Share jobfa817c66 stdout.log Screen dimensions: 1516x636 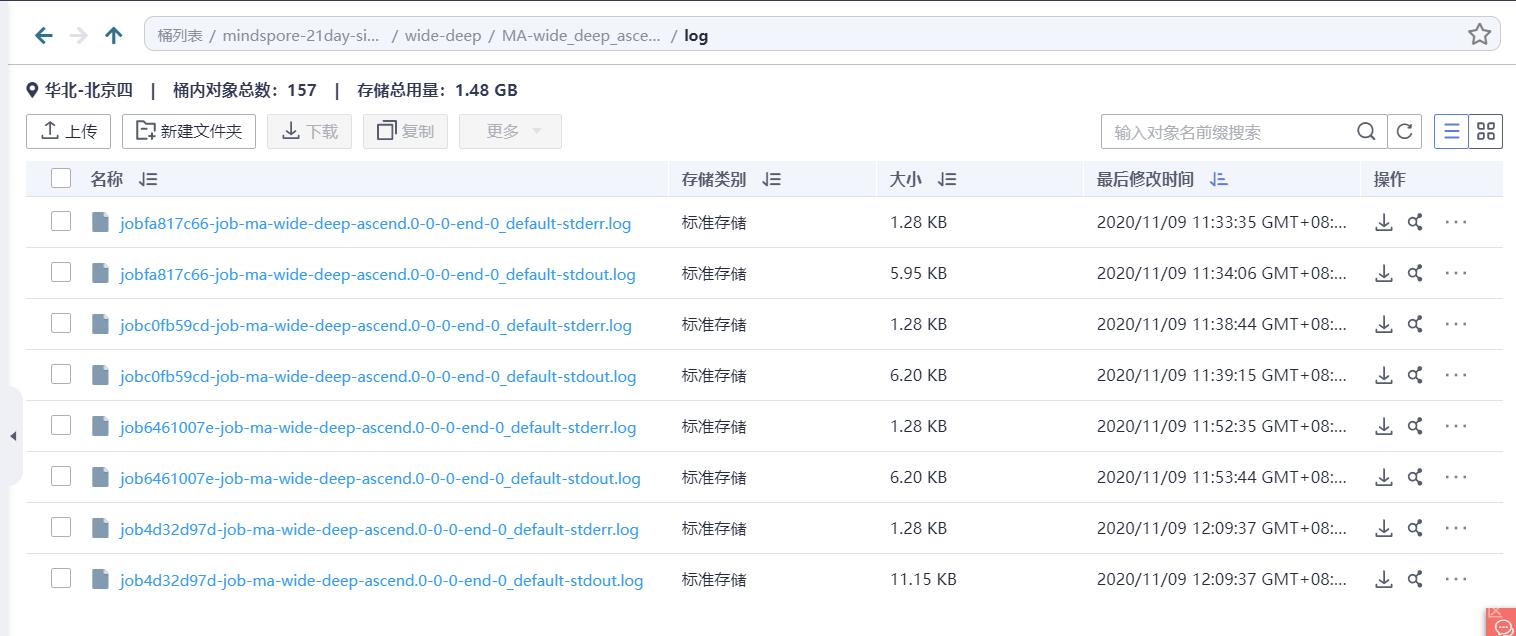click(1415, 274)
